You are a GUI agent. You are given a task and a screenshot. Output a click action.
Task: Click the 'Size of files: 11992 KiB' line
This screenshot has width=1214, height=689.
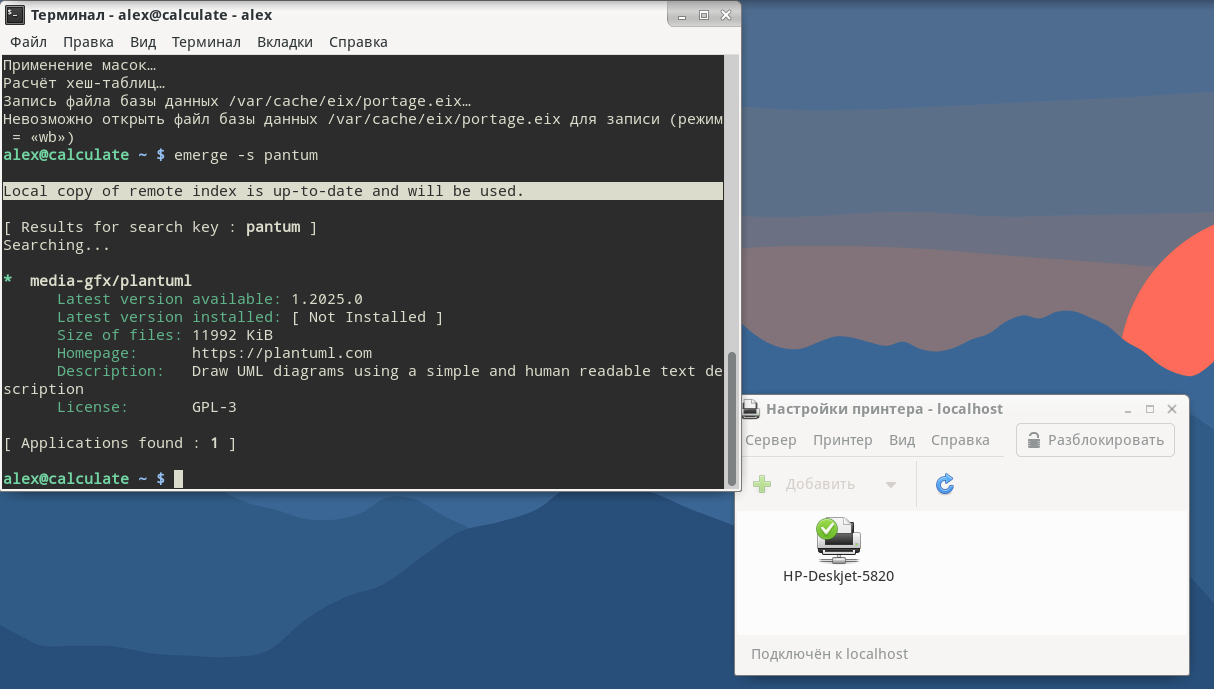click(165, 335)
